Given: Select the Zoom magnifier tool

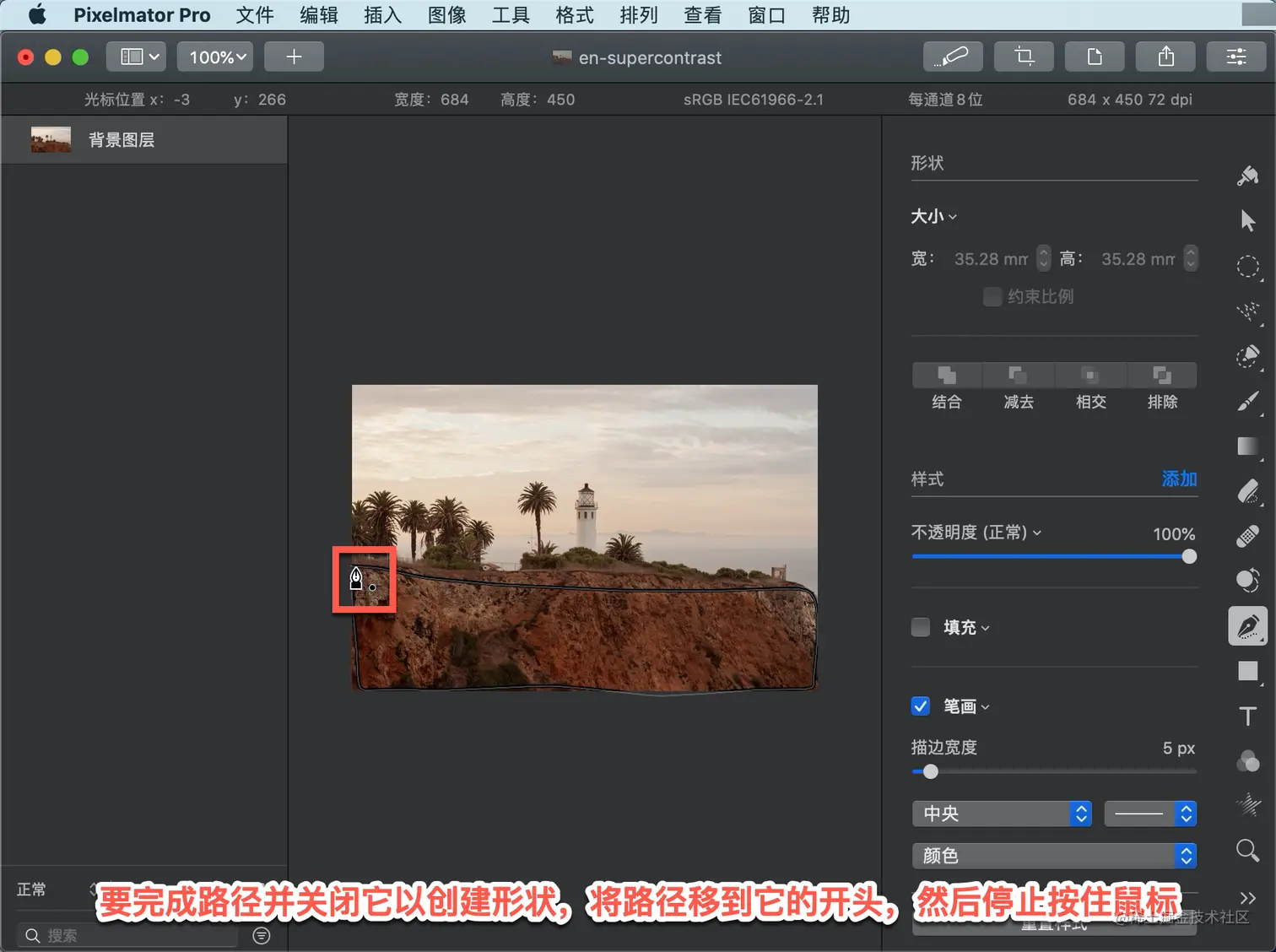Looking at the screenshot, I should [x=1247, y=850].
